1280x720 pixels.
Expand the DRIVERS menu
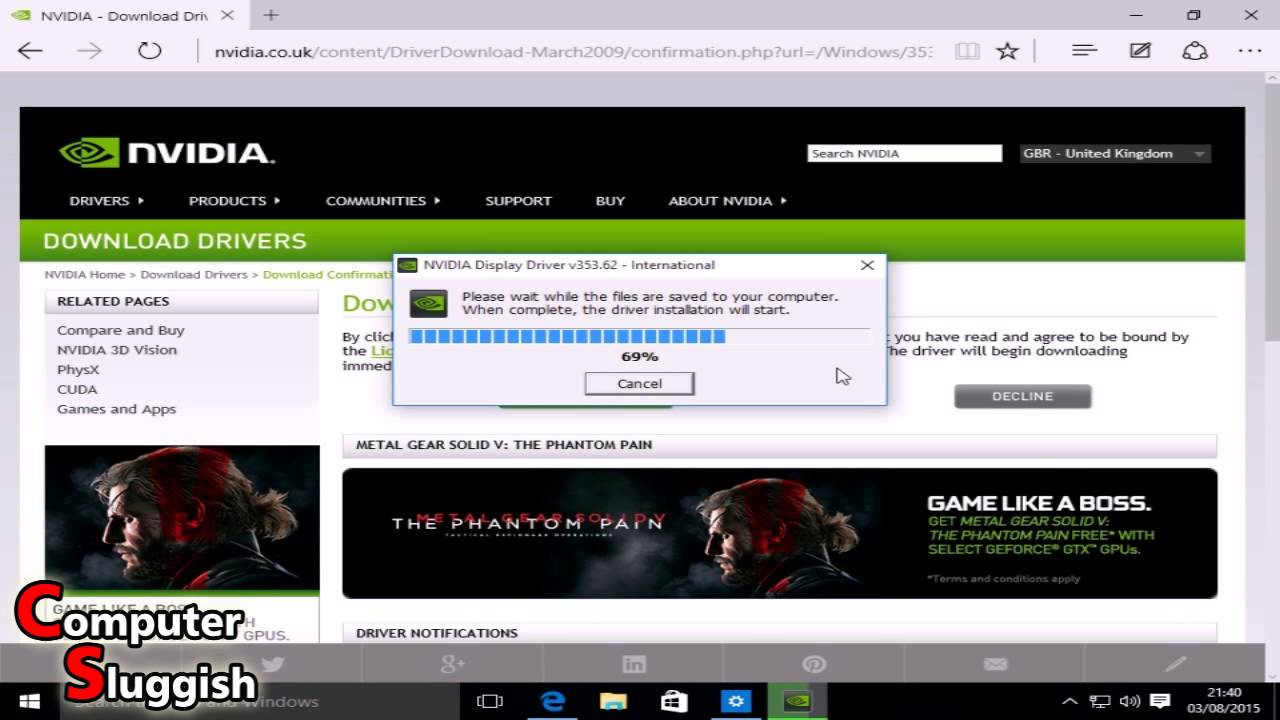pos(106,201)
